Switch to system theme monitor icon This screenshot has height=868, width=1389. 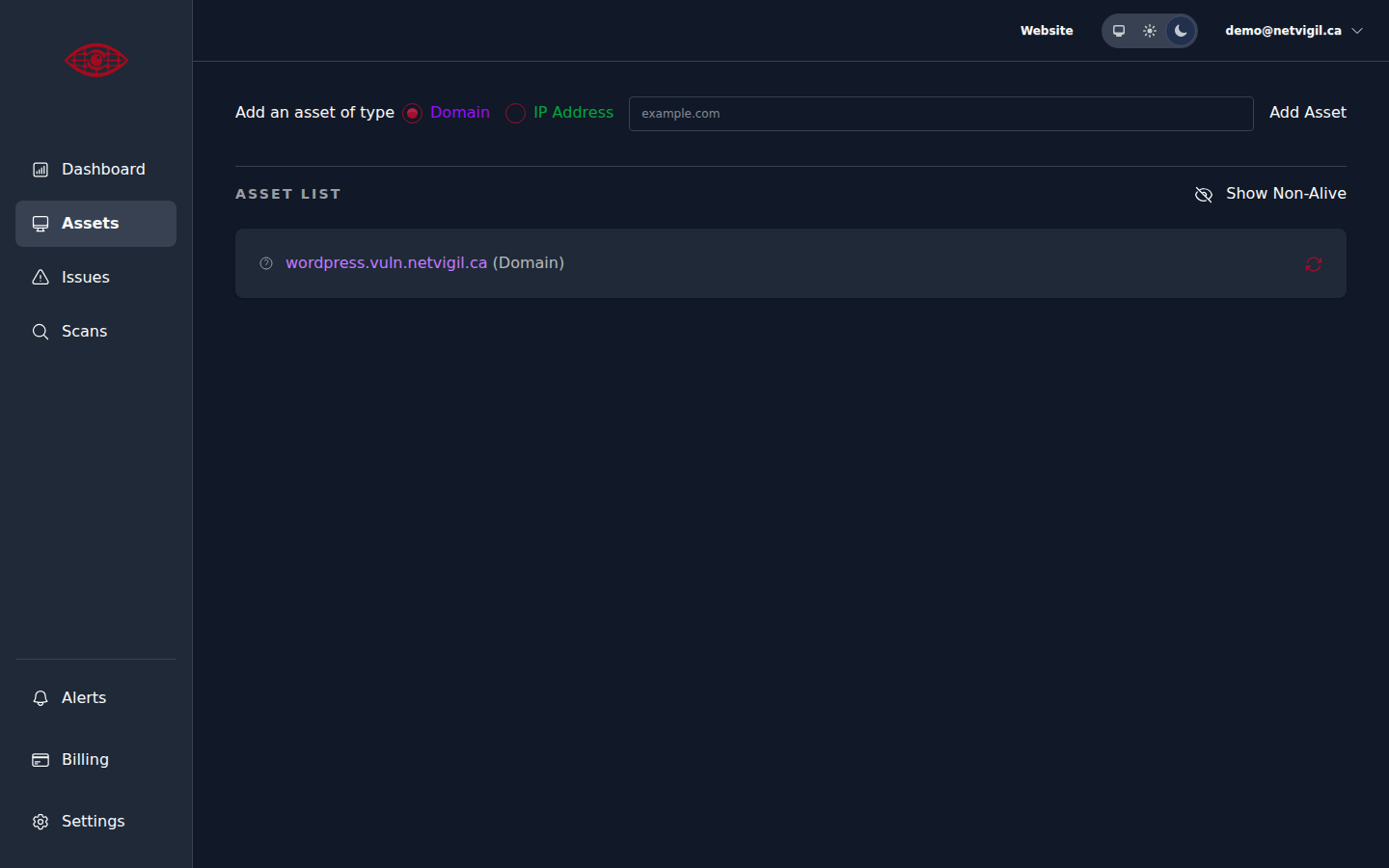tap(1119, 31)
